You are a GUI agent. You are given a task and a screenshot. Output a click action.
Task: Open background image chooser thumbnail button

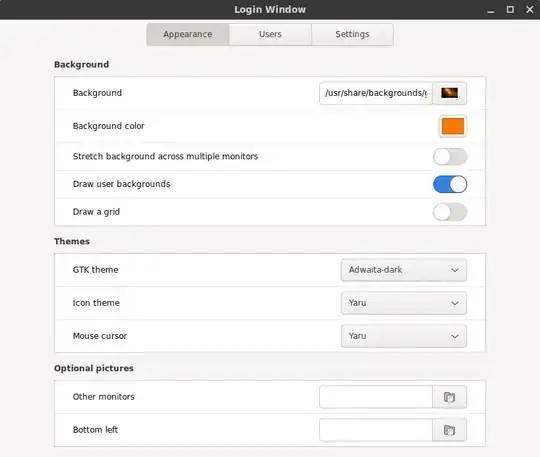pyautogui.click(x=449, y=93)
